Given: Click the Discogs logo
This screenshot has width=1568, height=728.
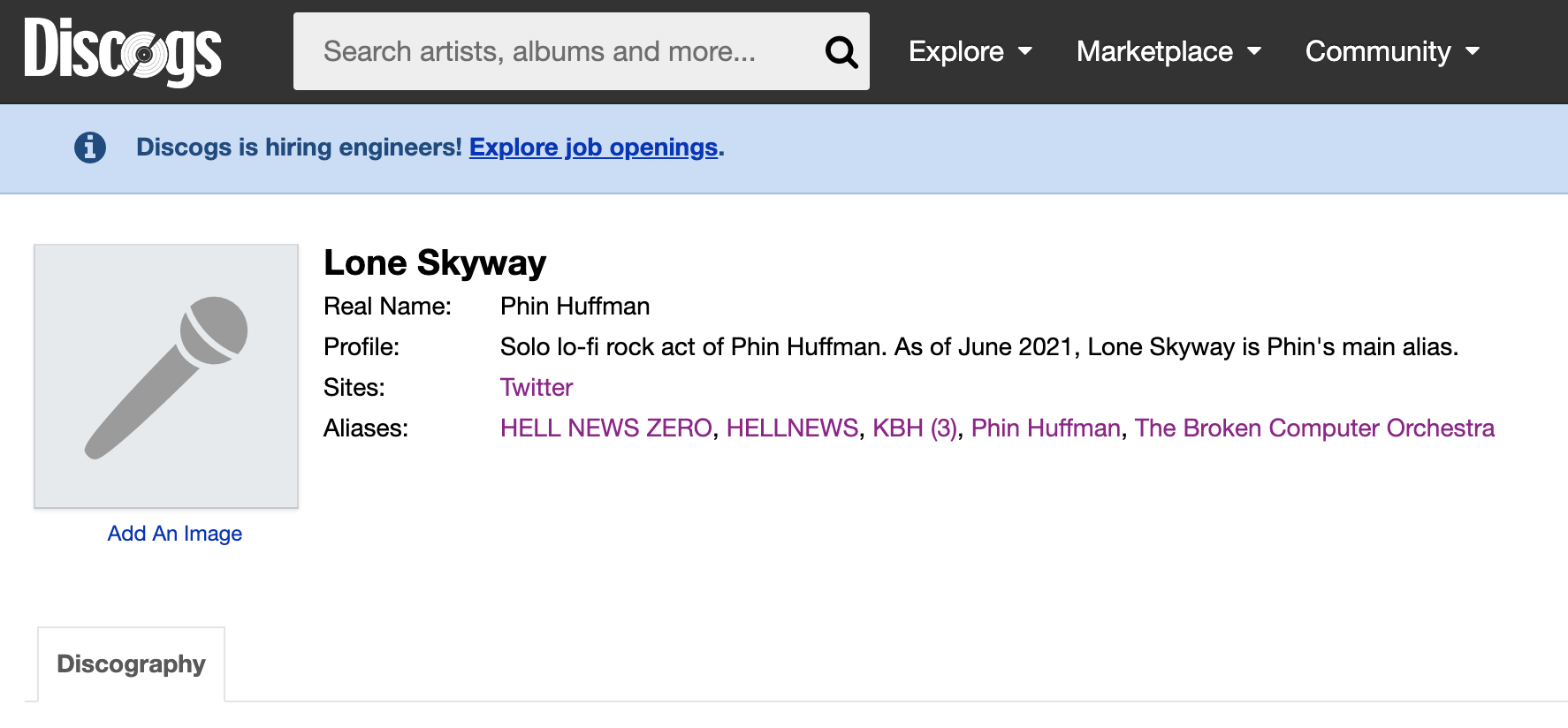Looking at the screenshot, I should (x=123, y=51).
